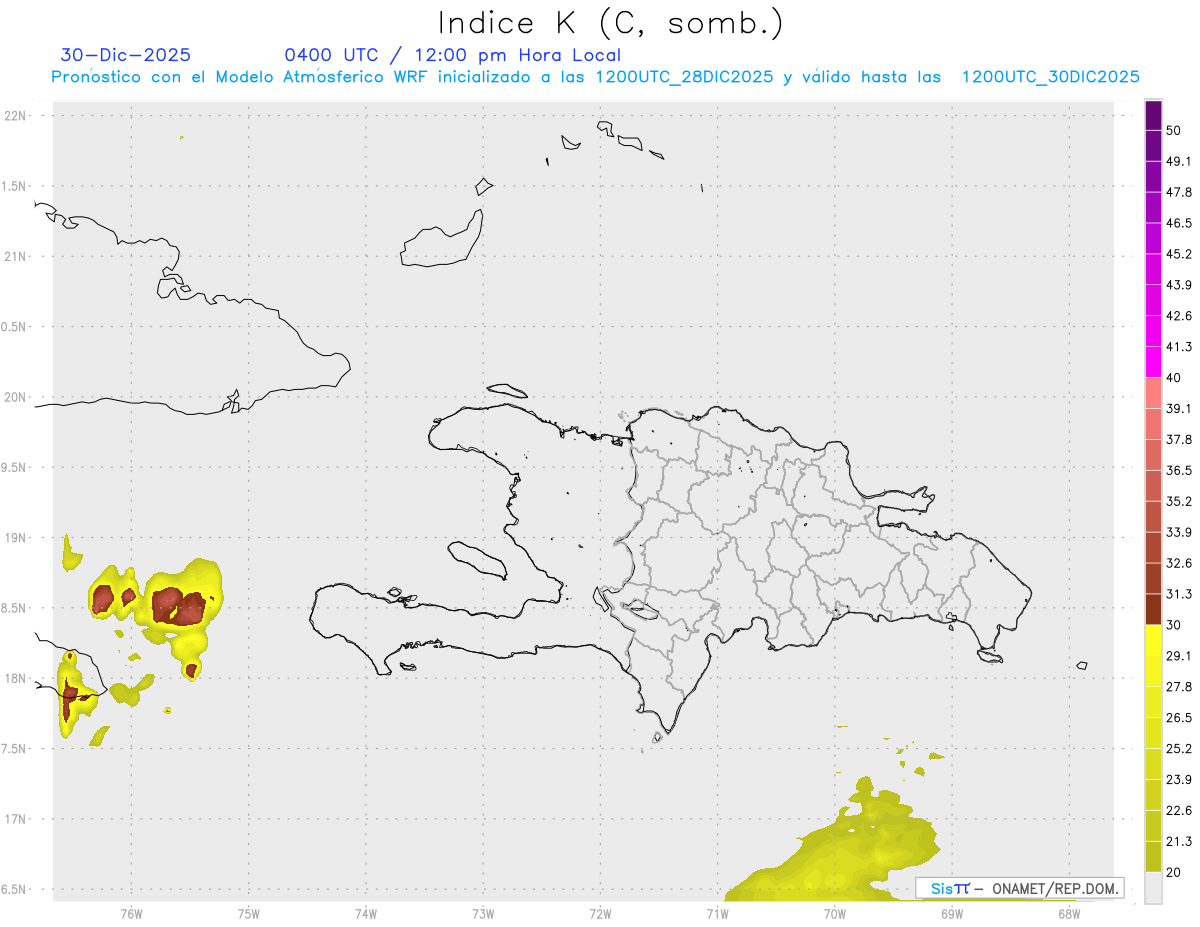1200x927 pixels.
Task: Click latitude label "18N"
Action: (x=14, y=678)
